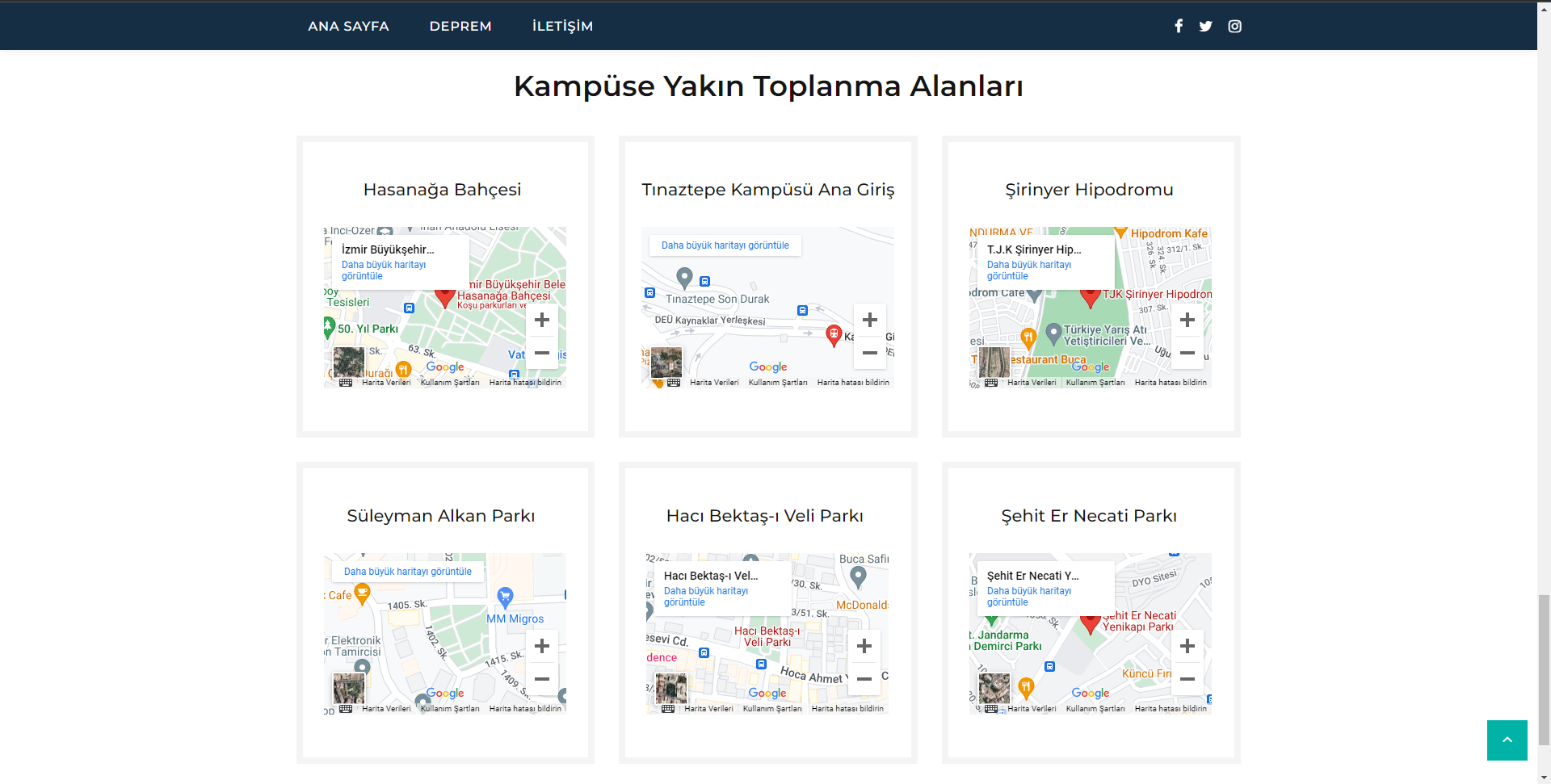Open the Facebook social icon

[x=1179, y=26]
